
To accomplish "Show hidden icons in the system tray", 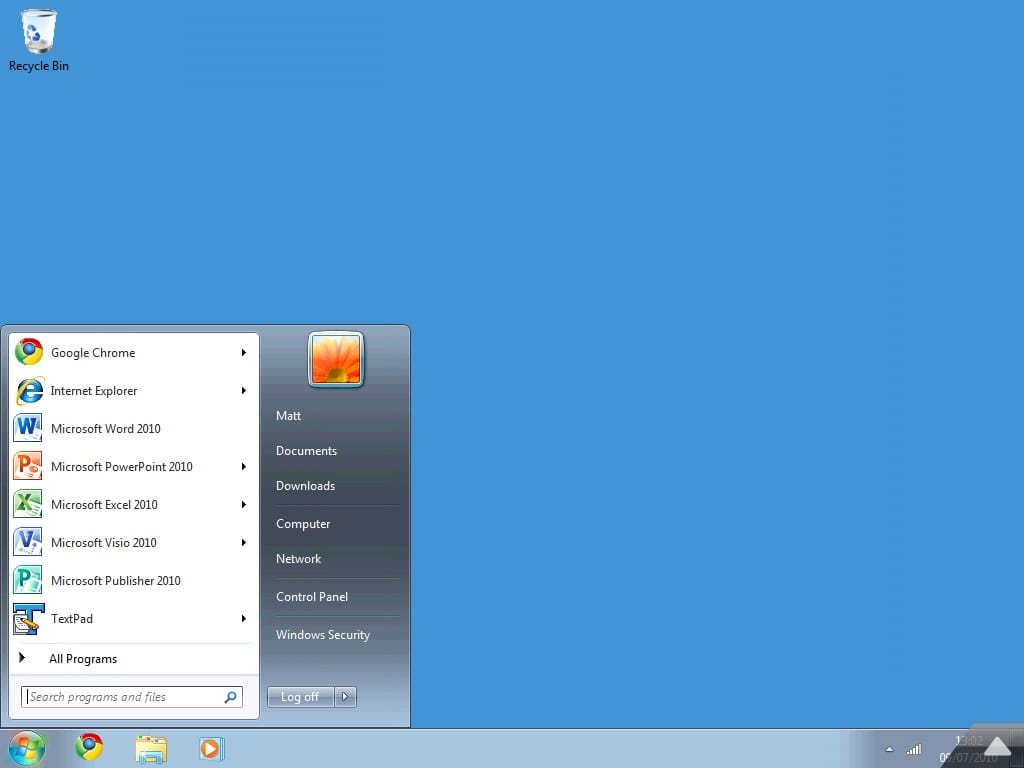I will [889, 749].
